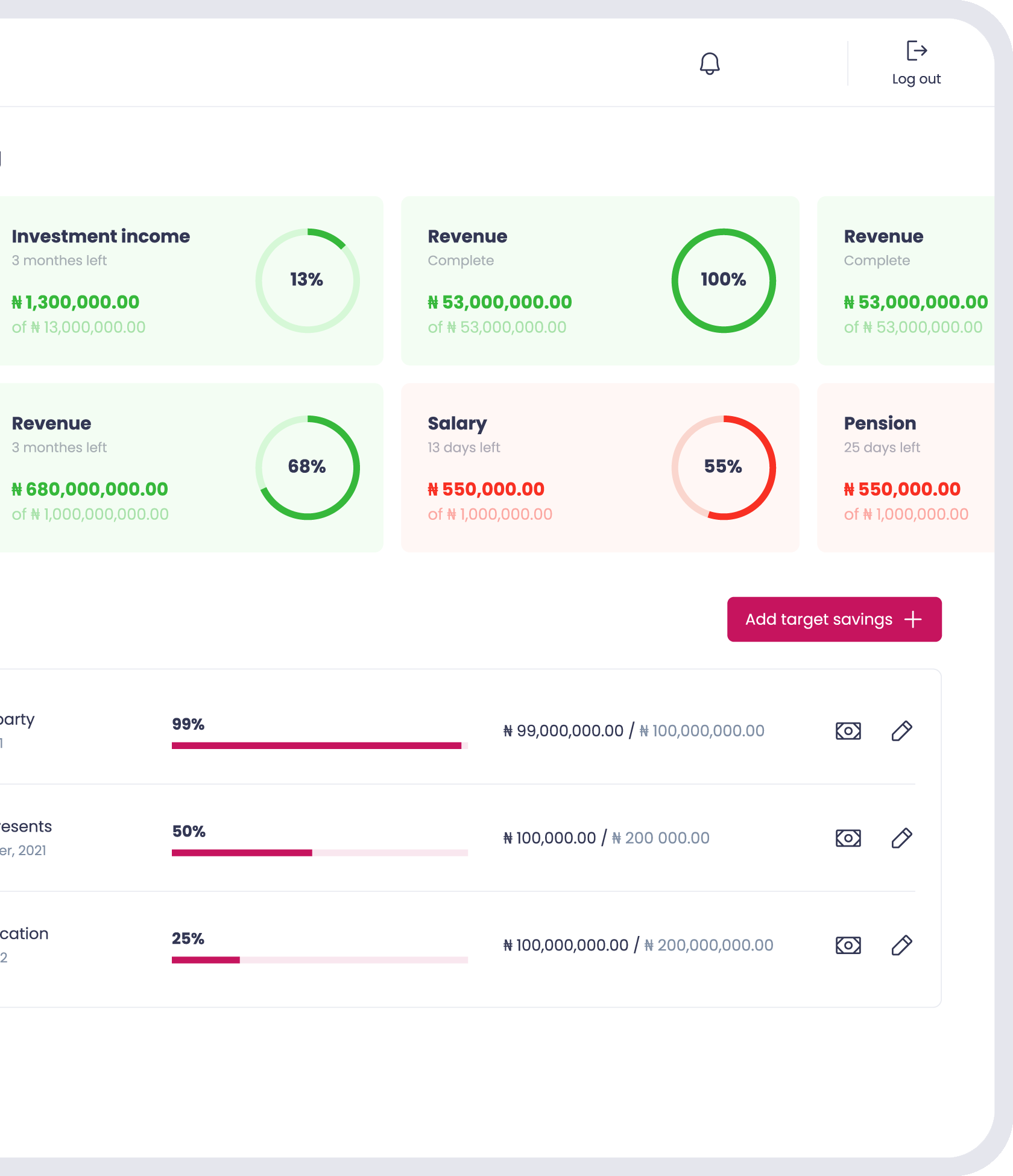
Task: Click the cash icon on the 25% savings row
Action: coord(848,946)
